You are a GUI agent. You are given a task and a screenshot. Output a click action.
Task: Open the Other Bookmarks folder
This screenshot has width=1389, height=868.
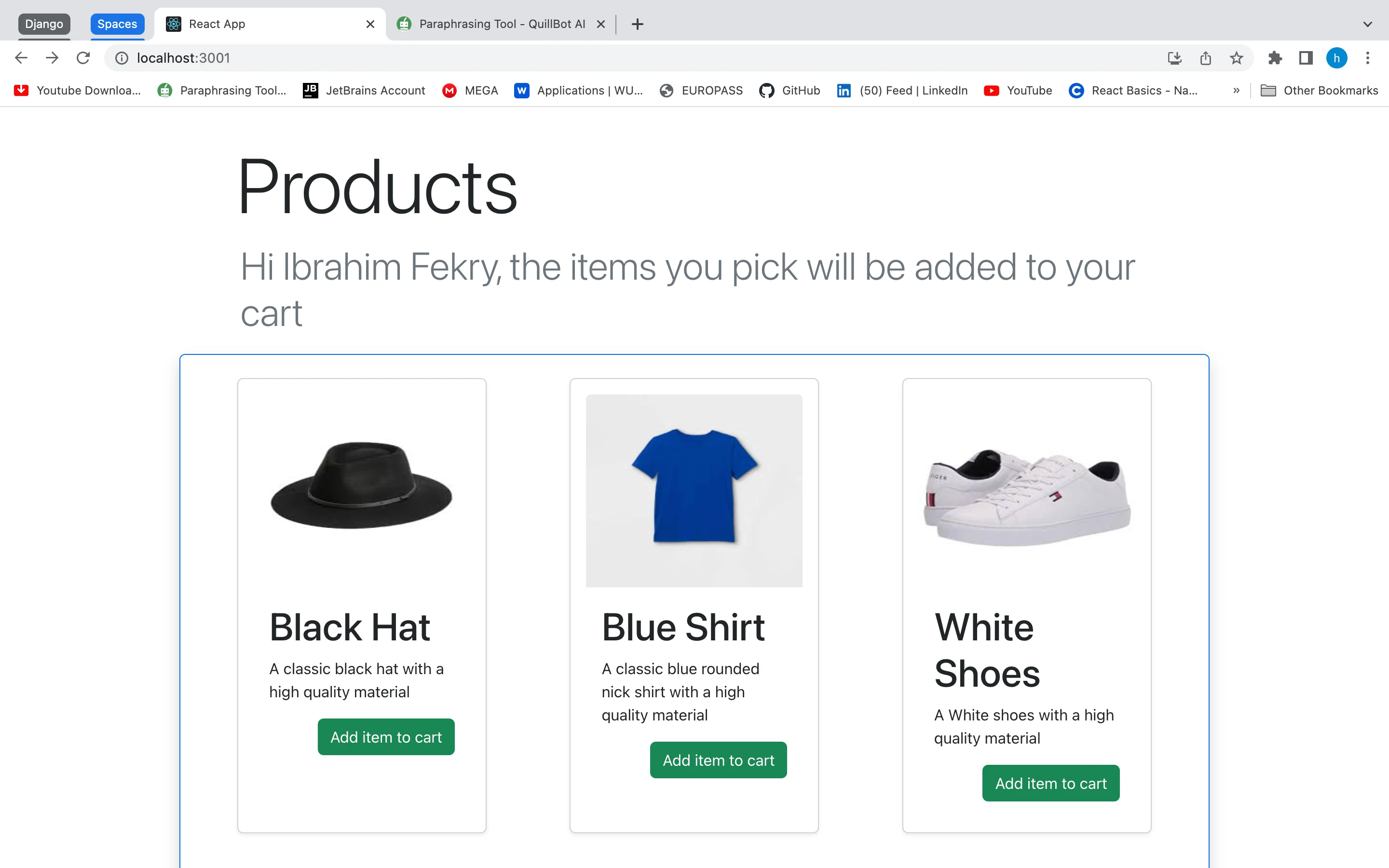tap(1319, 91)
